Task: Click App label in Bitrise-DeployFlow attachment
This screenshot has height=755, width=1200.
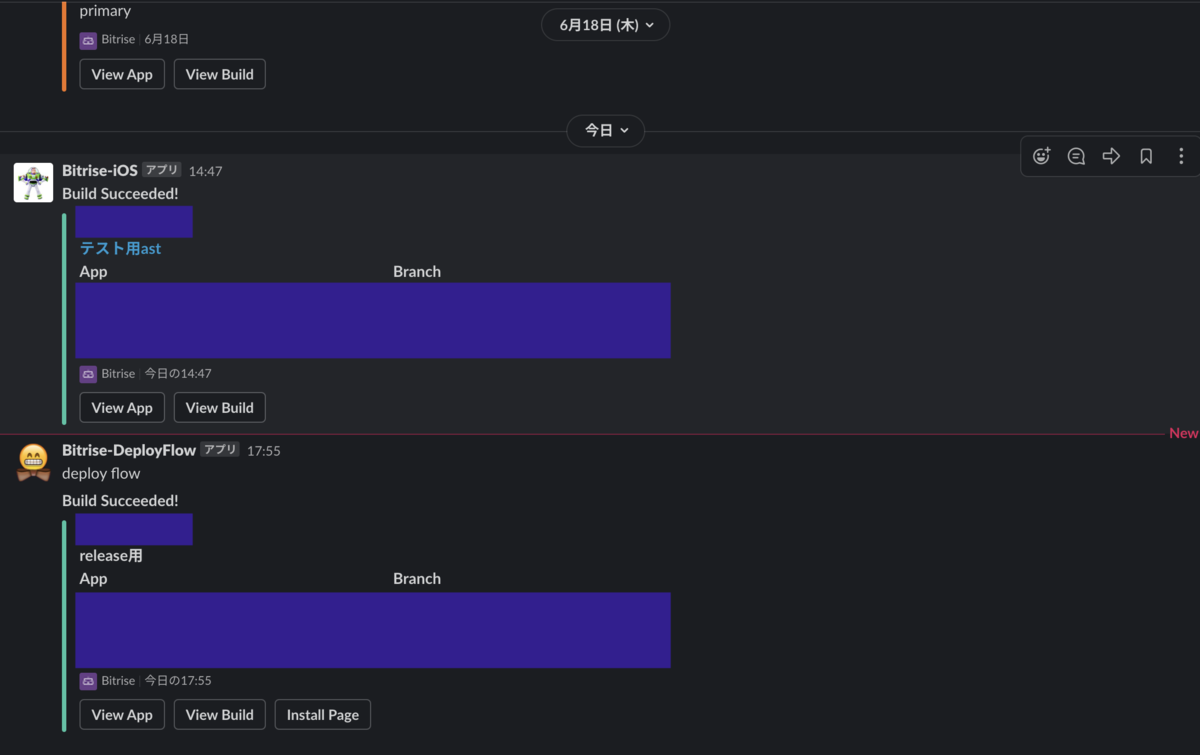Action: click(x=93, y=579)
